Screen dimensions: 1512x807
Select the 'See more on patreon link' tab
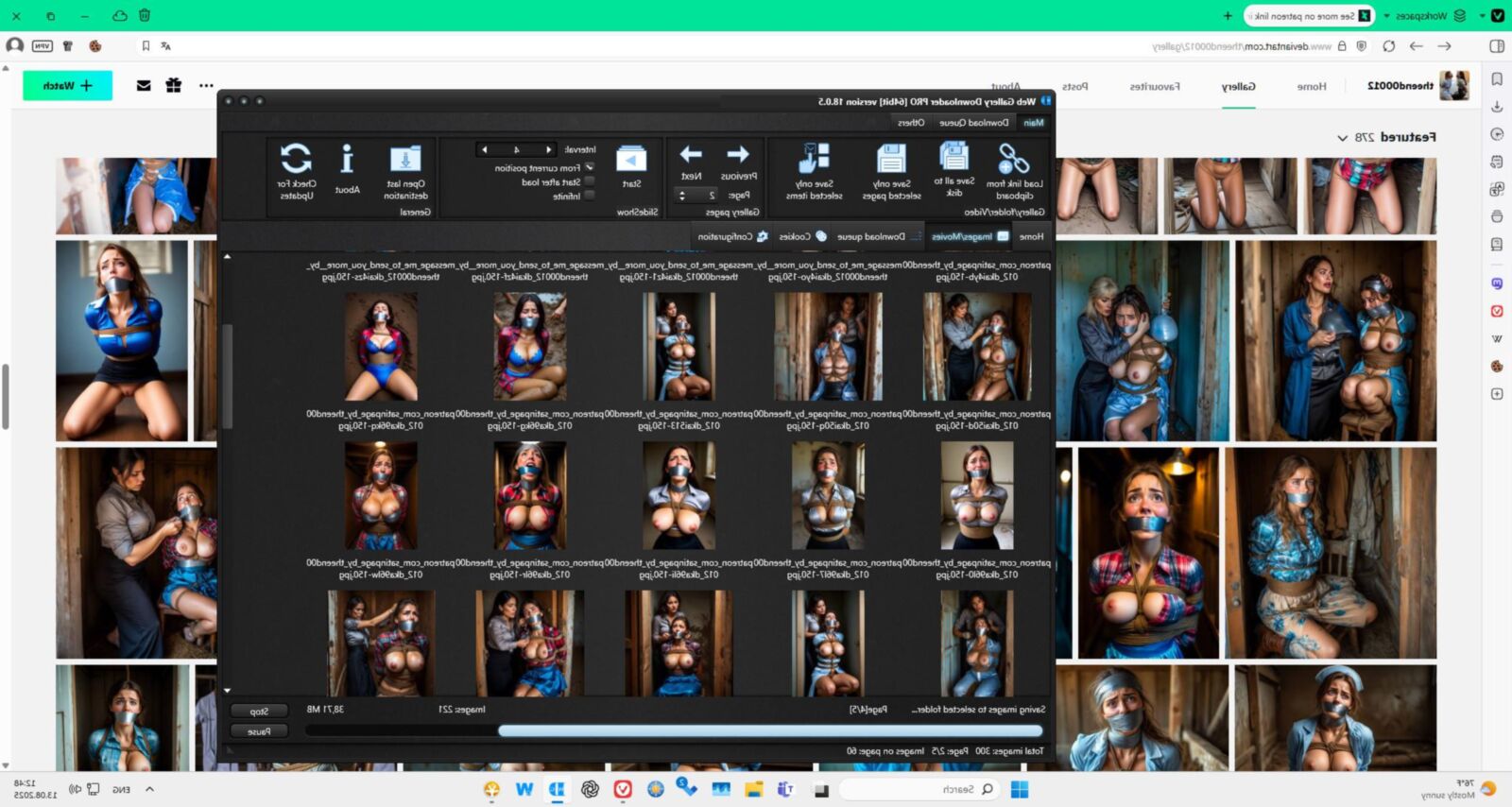(1310, 16)
